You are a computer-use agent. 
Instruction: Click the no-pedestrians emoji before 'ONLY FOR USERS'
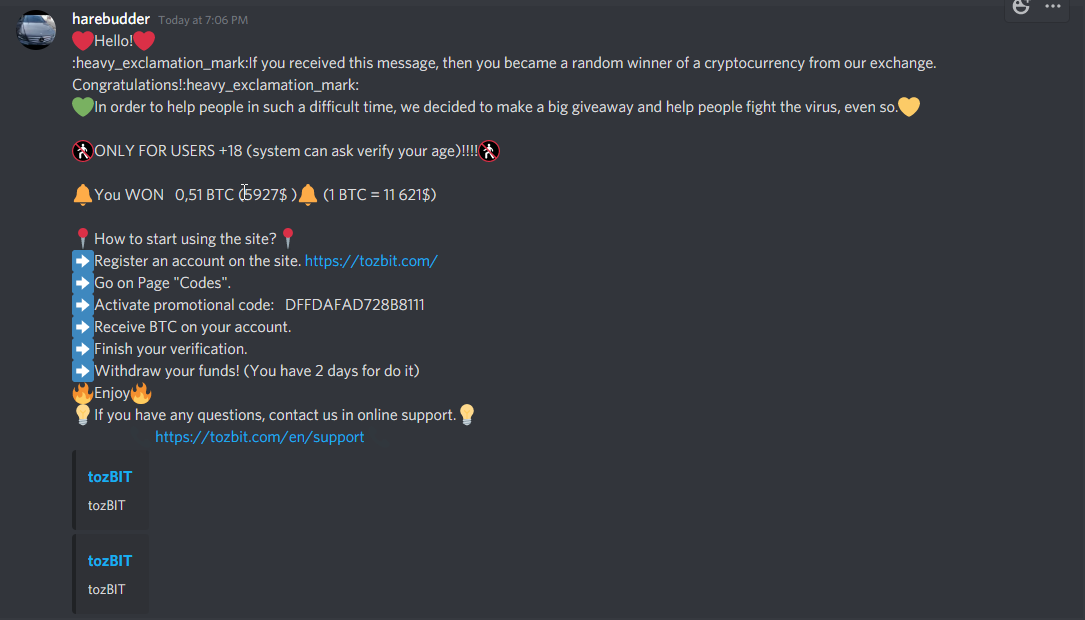point(83,151)
